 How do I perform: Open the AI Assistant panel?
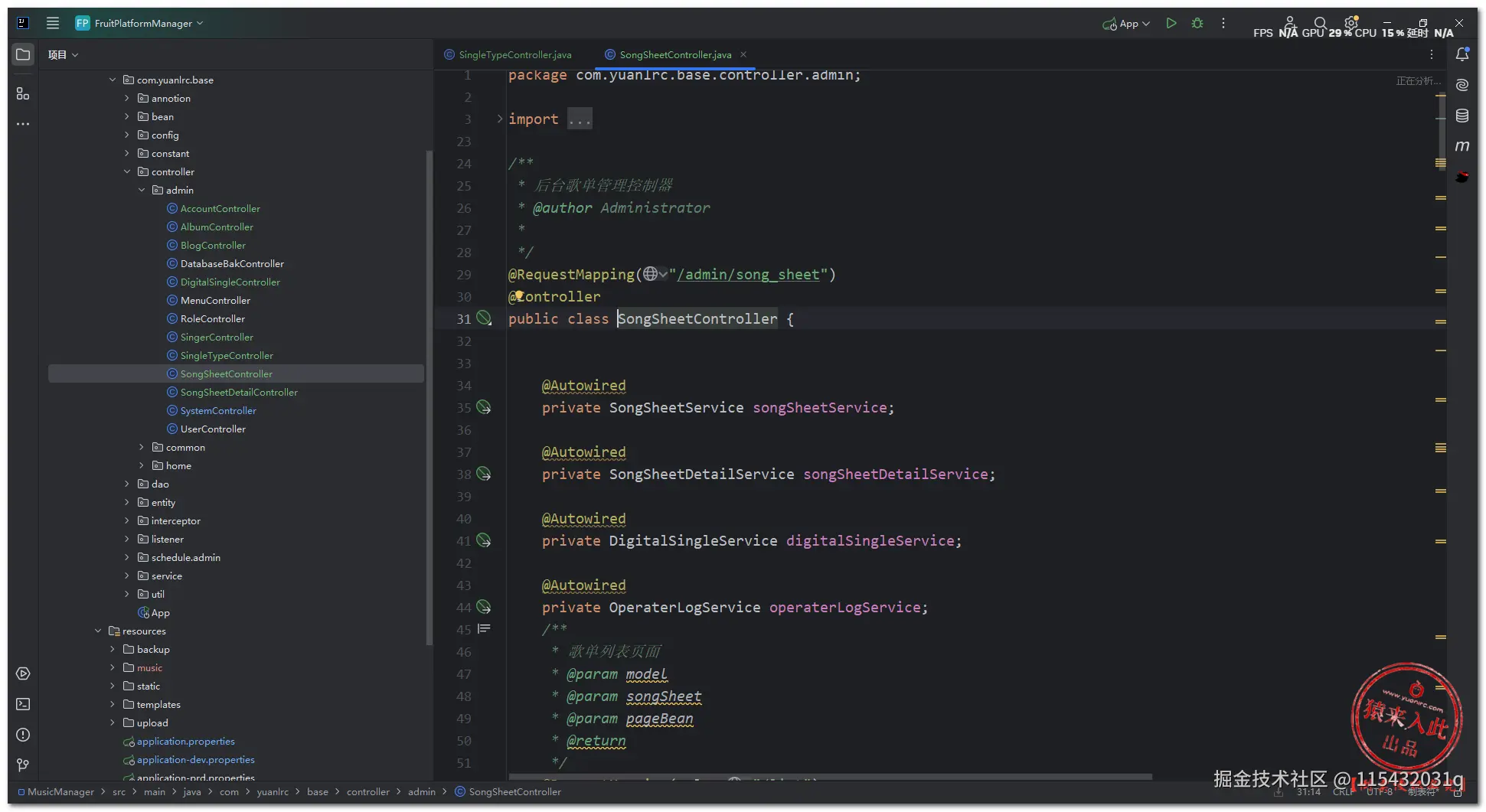1462,85
